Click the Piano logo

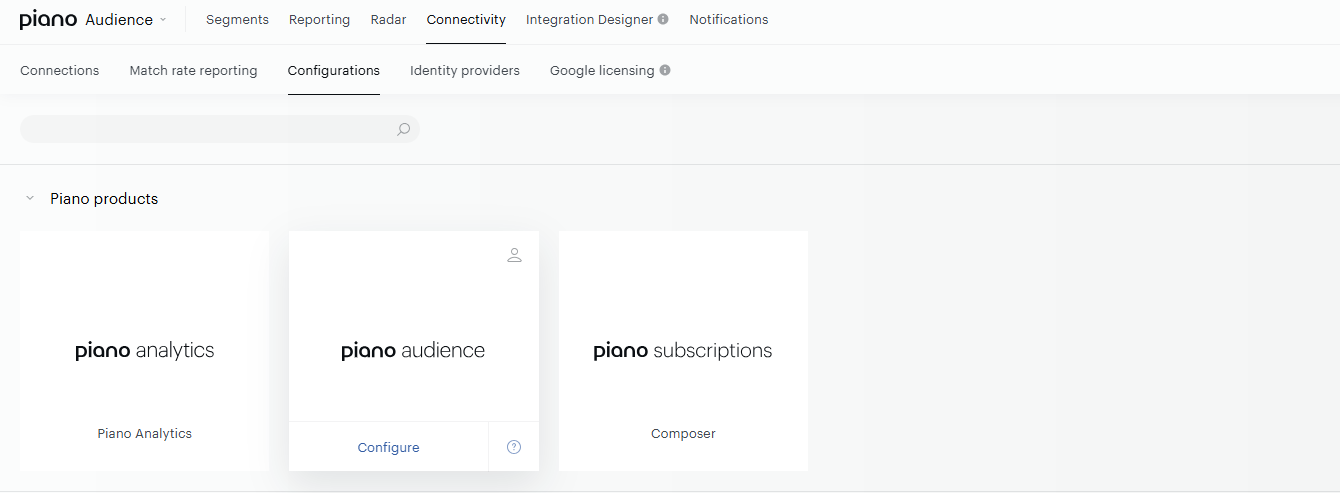[48, 20]
